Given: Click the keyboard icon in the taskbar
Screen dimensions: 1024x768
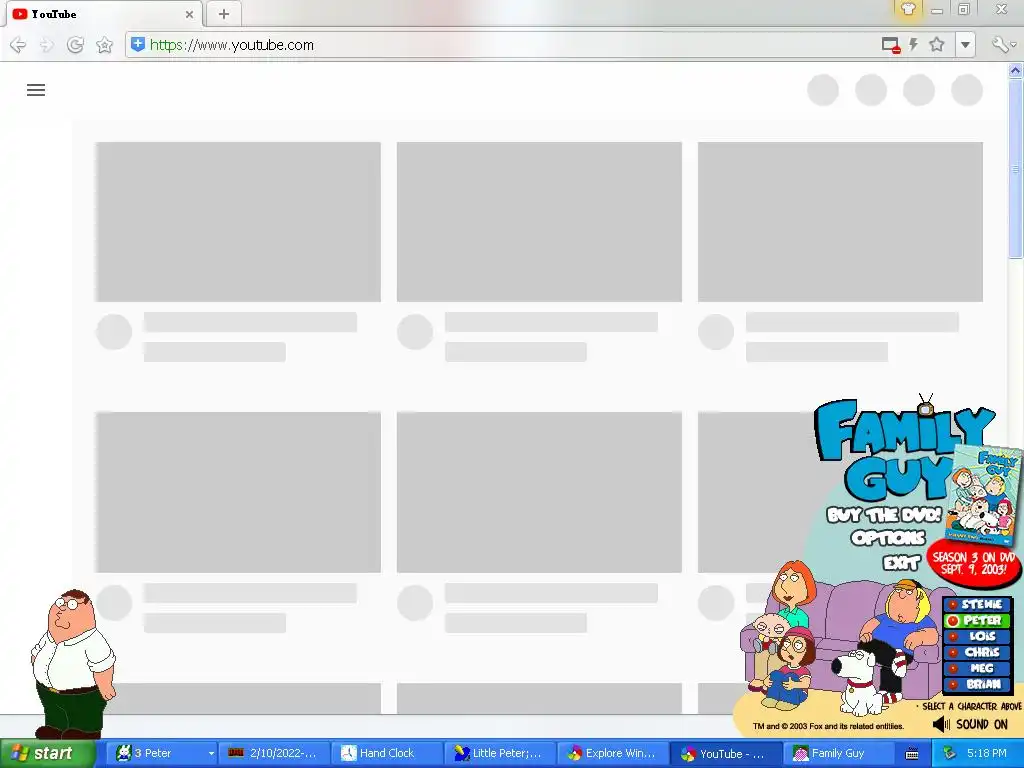Looking at the screenshot, I should point(912,754).
